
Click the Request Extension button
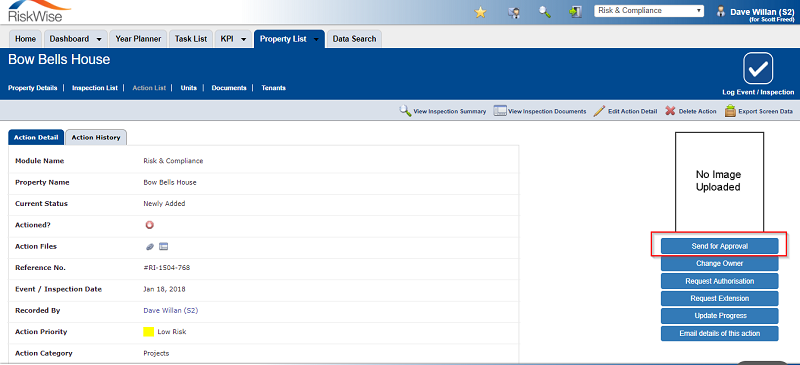pyautogui.click(x=720, y=298)
